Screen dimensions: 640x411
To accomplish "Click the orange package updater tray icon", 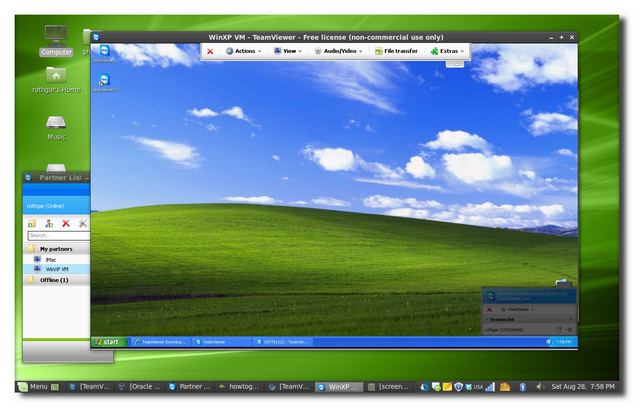I will (x=505, y=387).
